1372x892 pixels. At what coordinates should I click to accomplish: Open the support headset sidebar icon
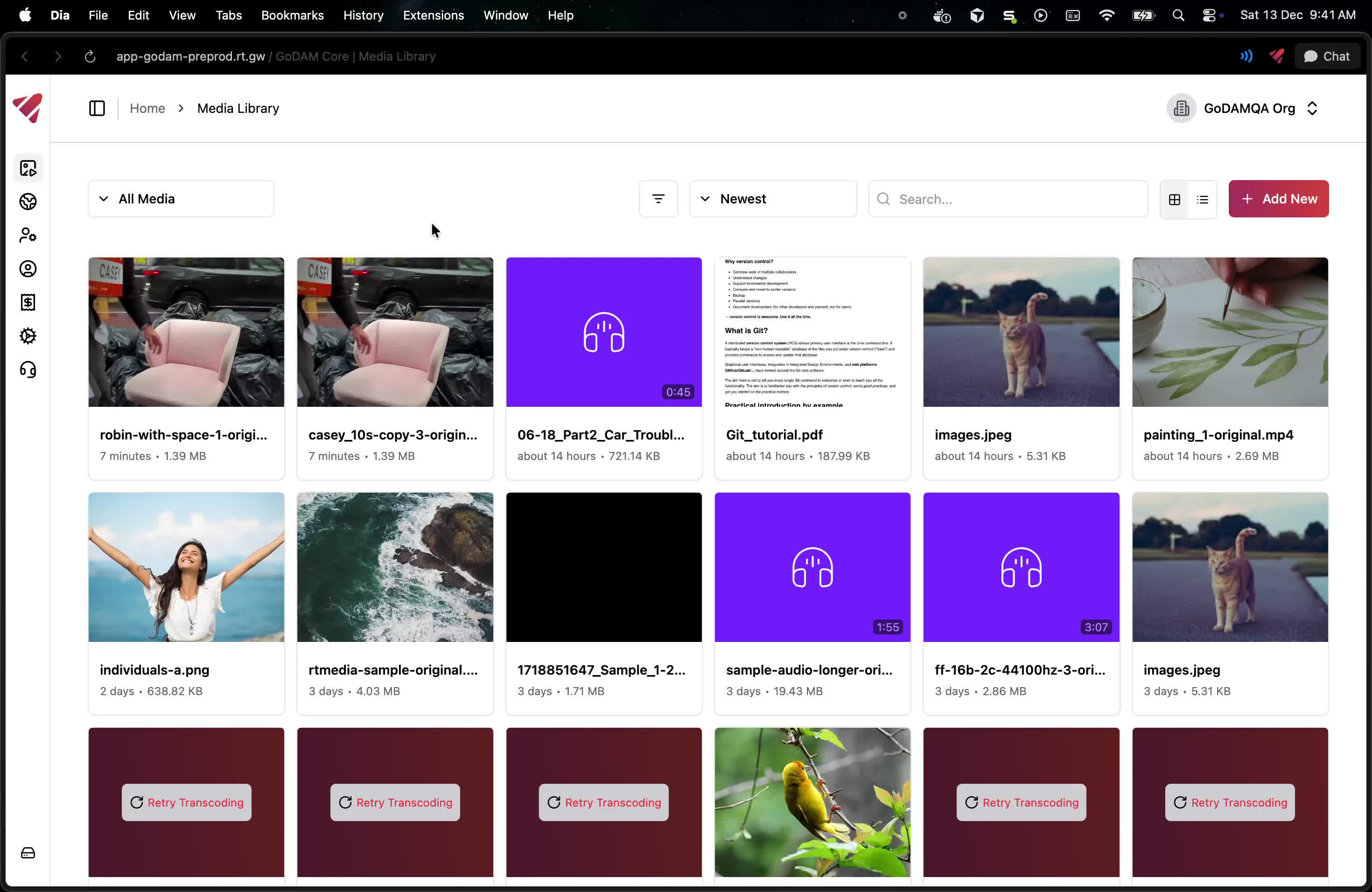point(28,369)
